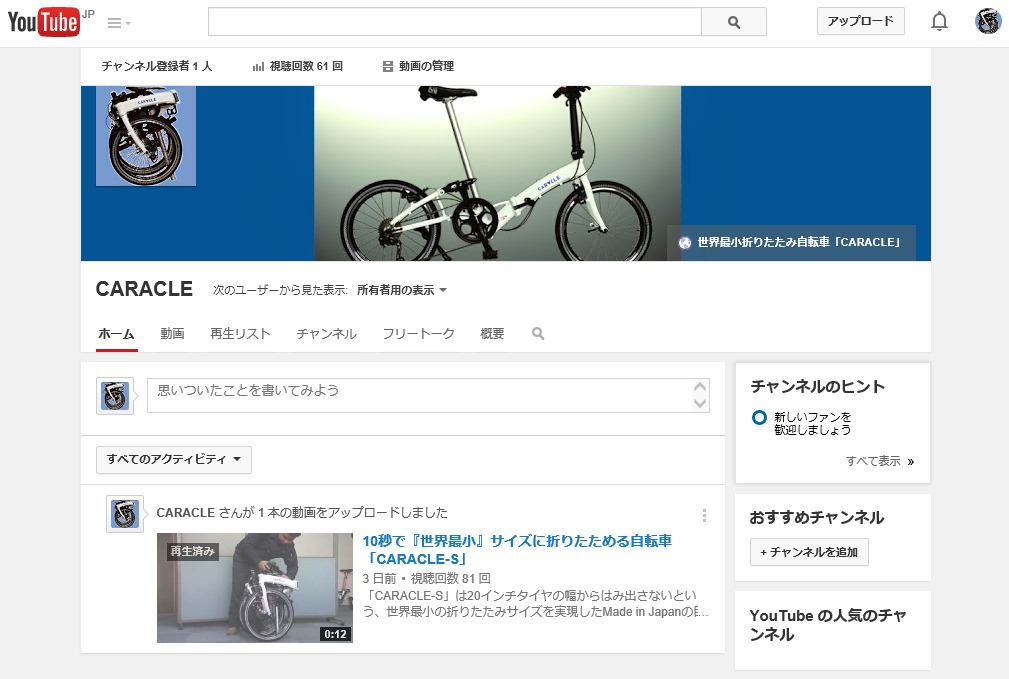Image resolution: width=1009 pixels, height=679 pixels.
Task: Click すべて表示 in channel hints
Action: pos(880,461)
